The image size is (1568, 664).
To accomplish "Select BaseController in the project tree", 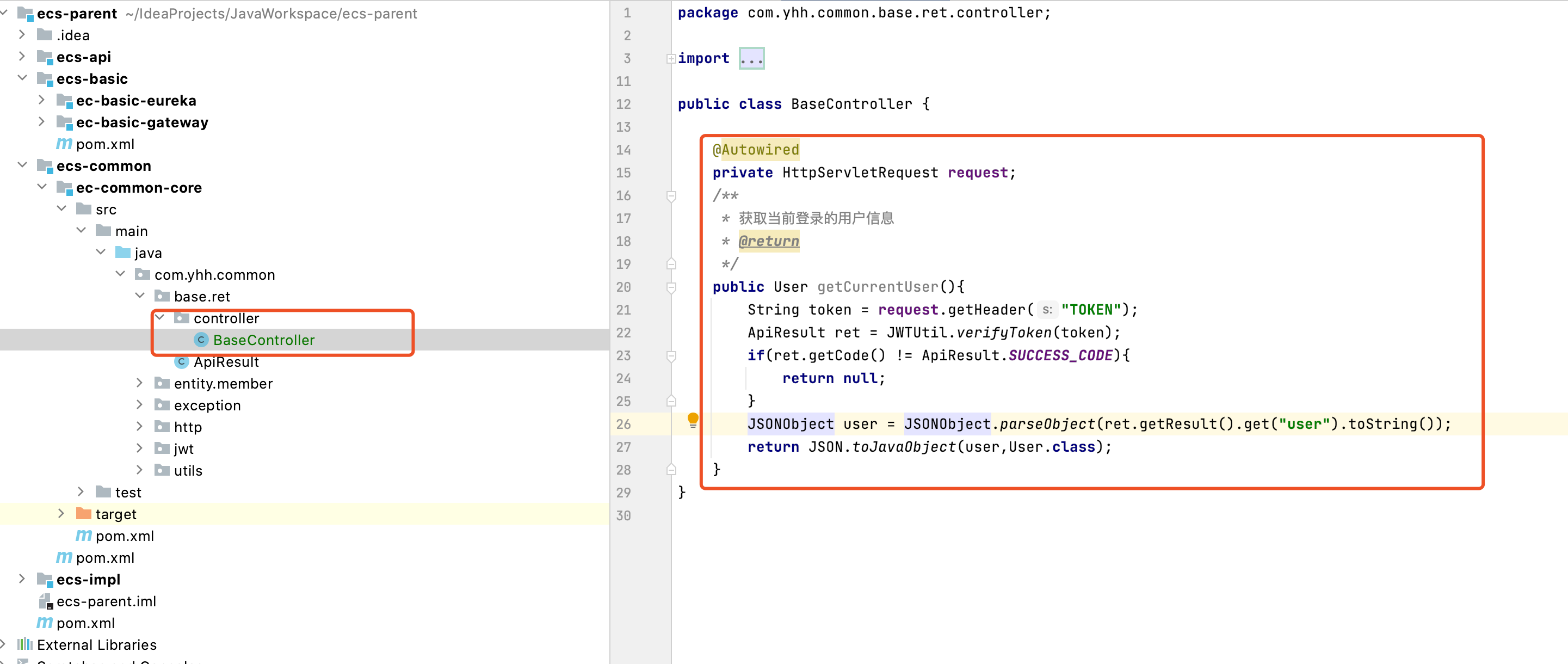I will [263, 340].
